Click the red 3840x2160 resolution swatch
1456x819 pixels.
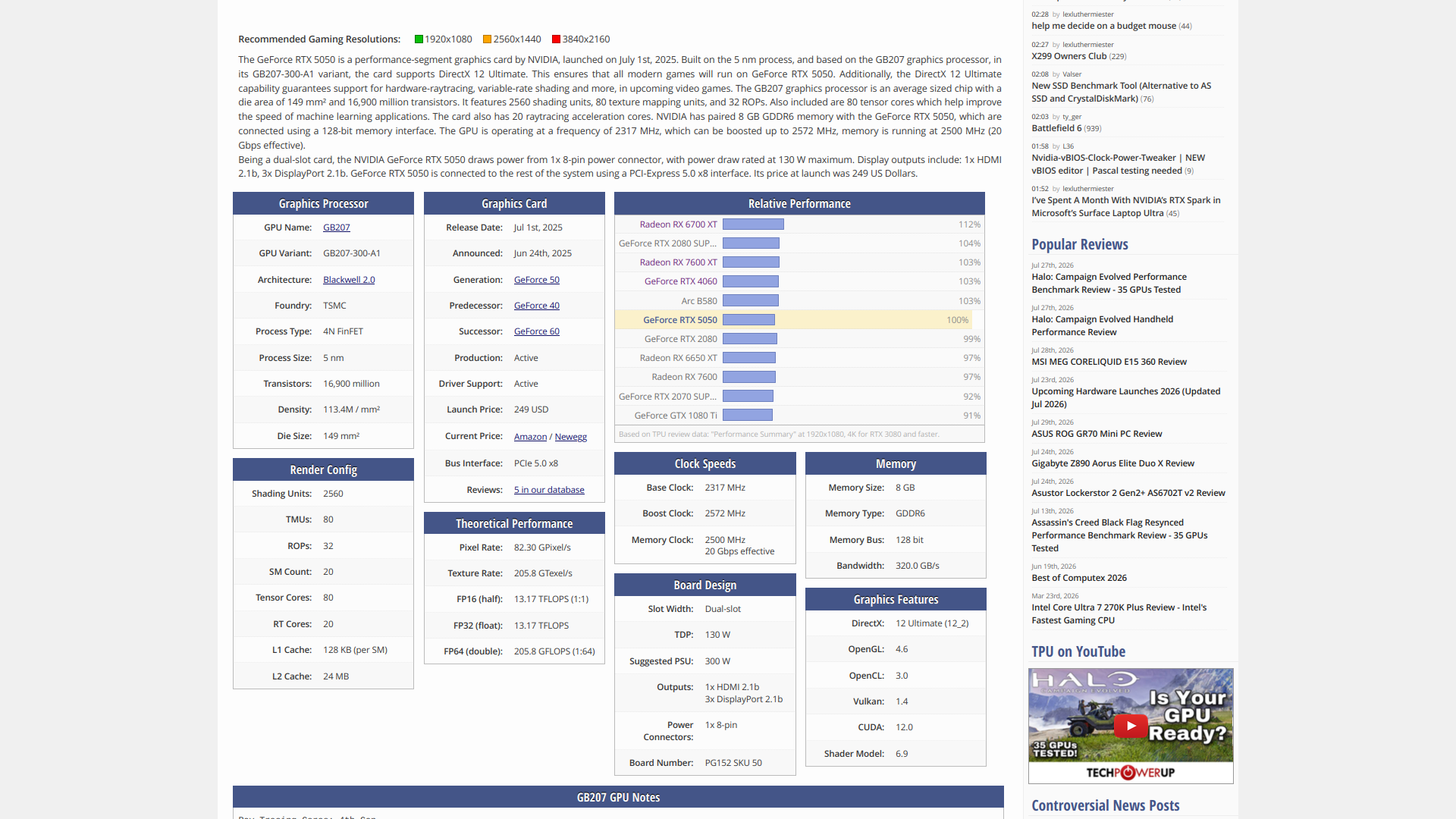point(556,39)
